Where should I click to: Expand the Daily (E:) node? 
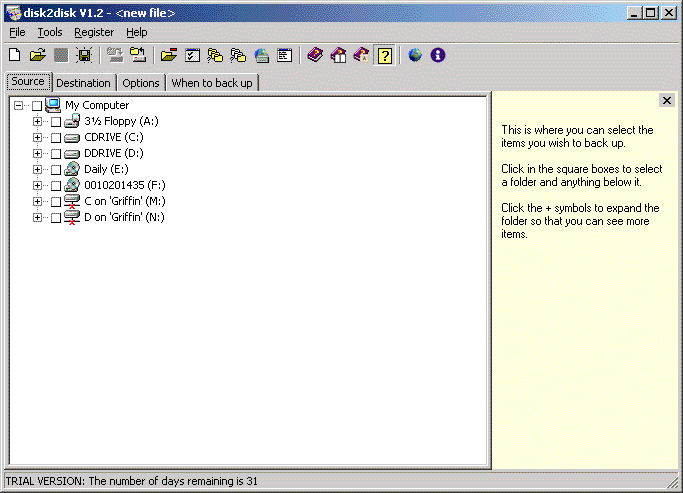[x=37, y=169]
